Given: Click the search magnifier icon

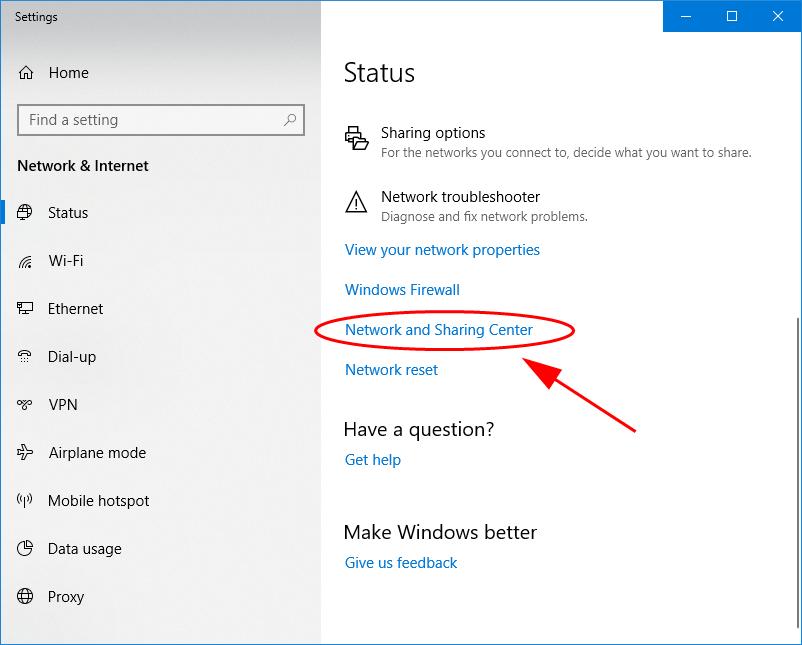Looking at the screenshot, I should coord(290,120).
